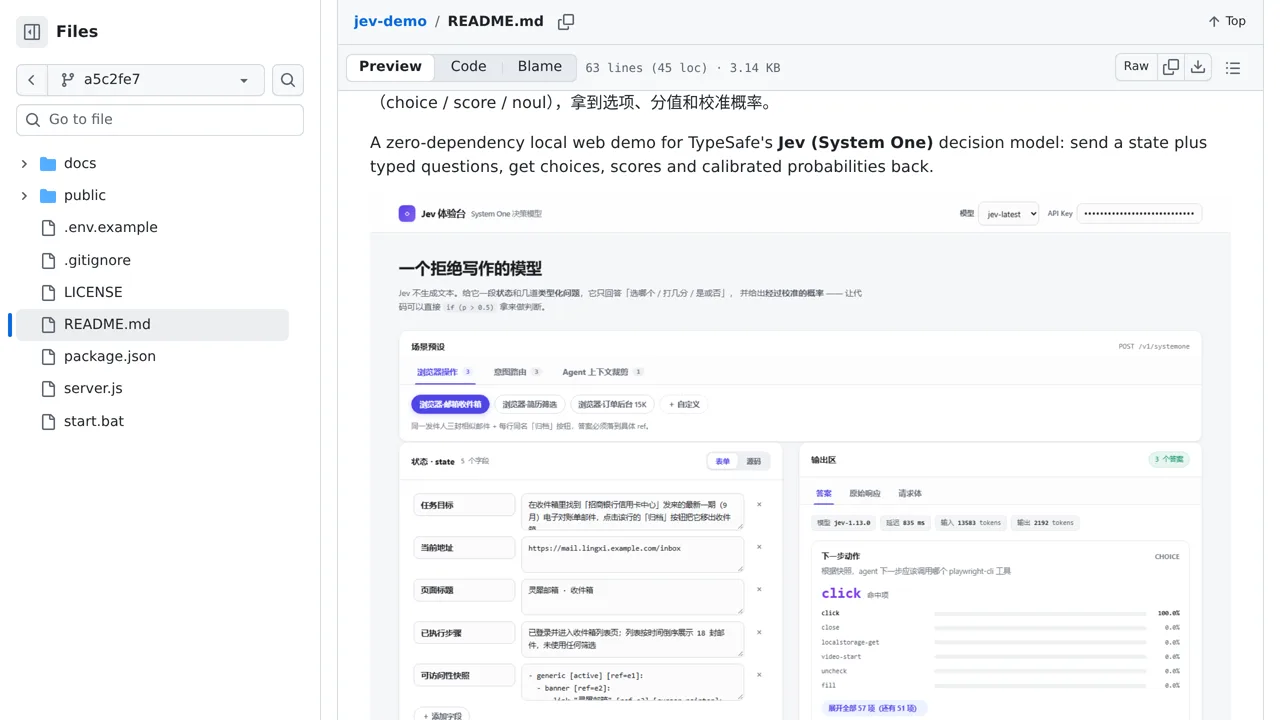Screen dimensions: 1280x720
Task: Open the Jev demo screenshot image
Action: [x=800, y=458]
